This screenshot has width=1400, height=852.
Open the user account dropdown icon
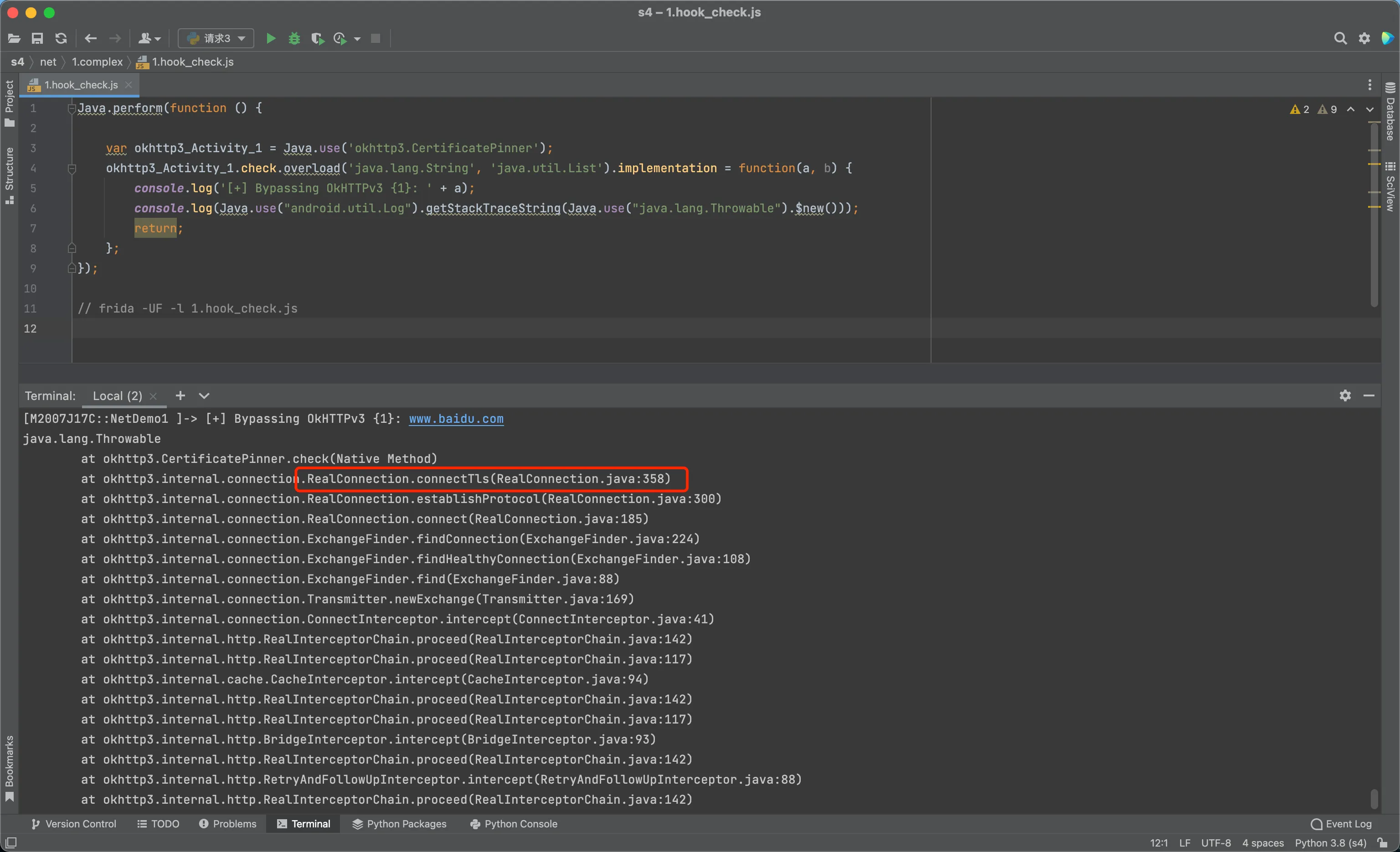(x=149, y=39)
